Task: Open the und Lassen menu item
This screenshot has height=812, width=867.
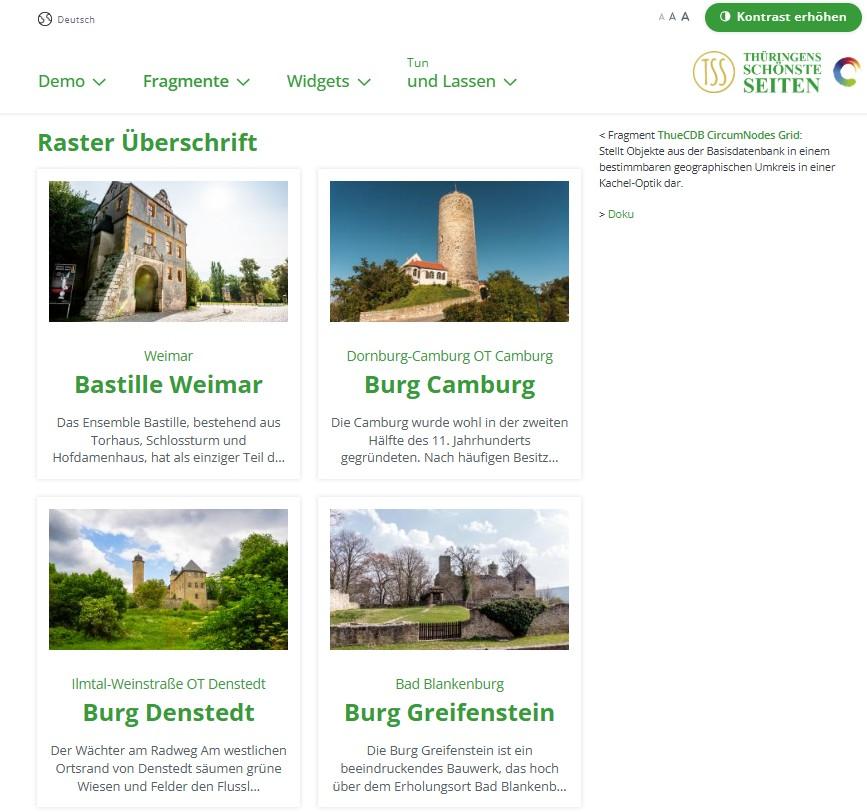Action: (451, 81)
